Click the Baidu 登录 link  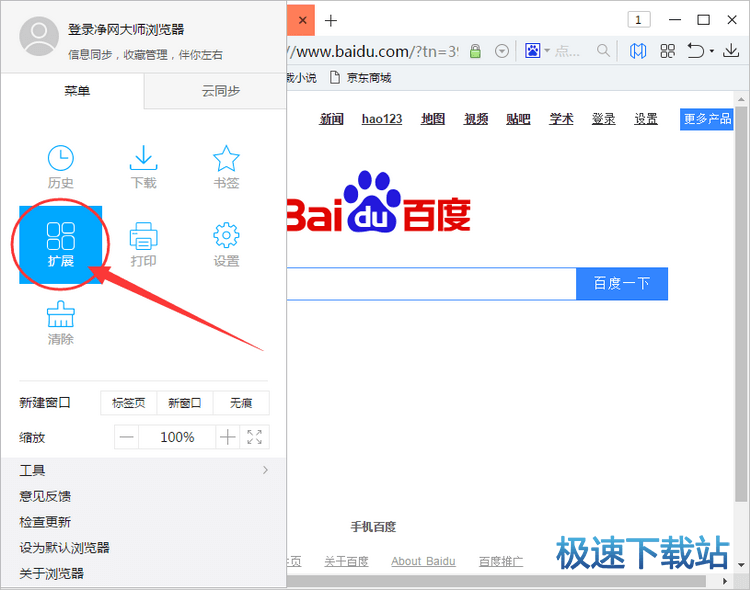point(604,119)
